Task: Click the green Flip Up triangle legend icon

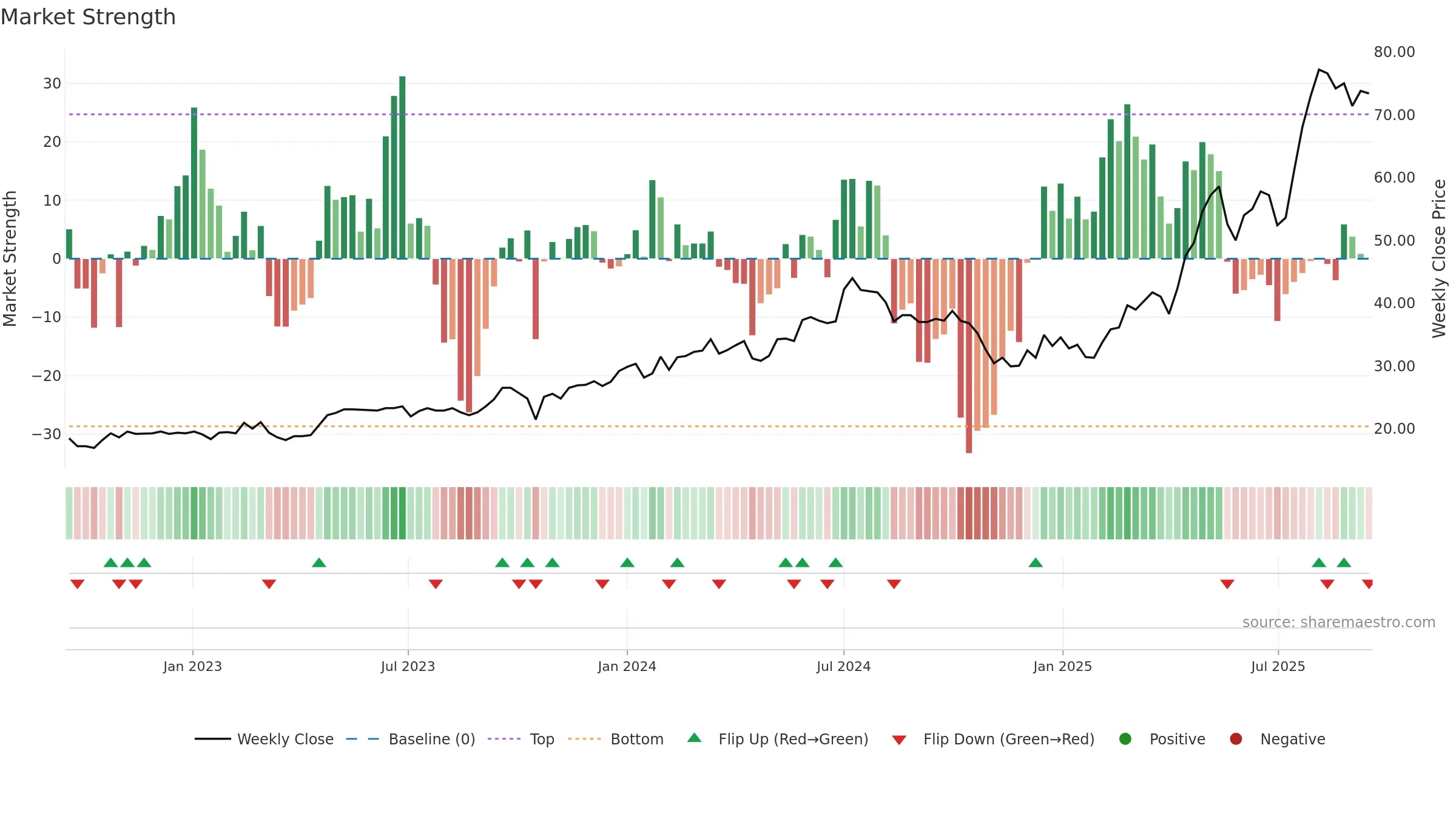Action: point(695,738)
